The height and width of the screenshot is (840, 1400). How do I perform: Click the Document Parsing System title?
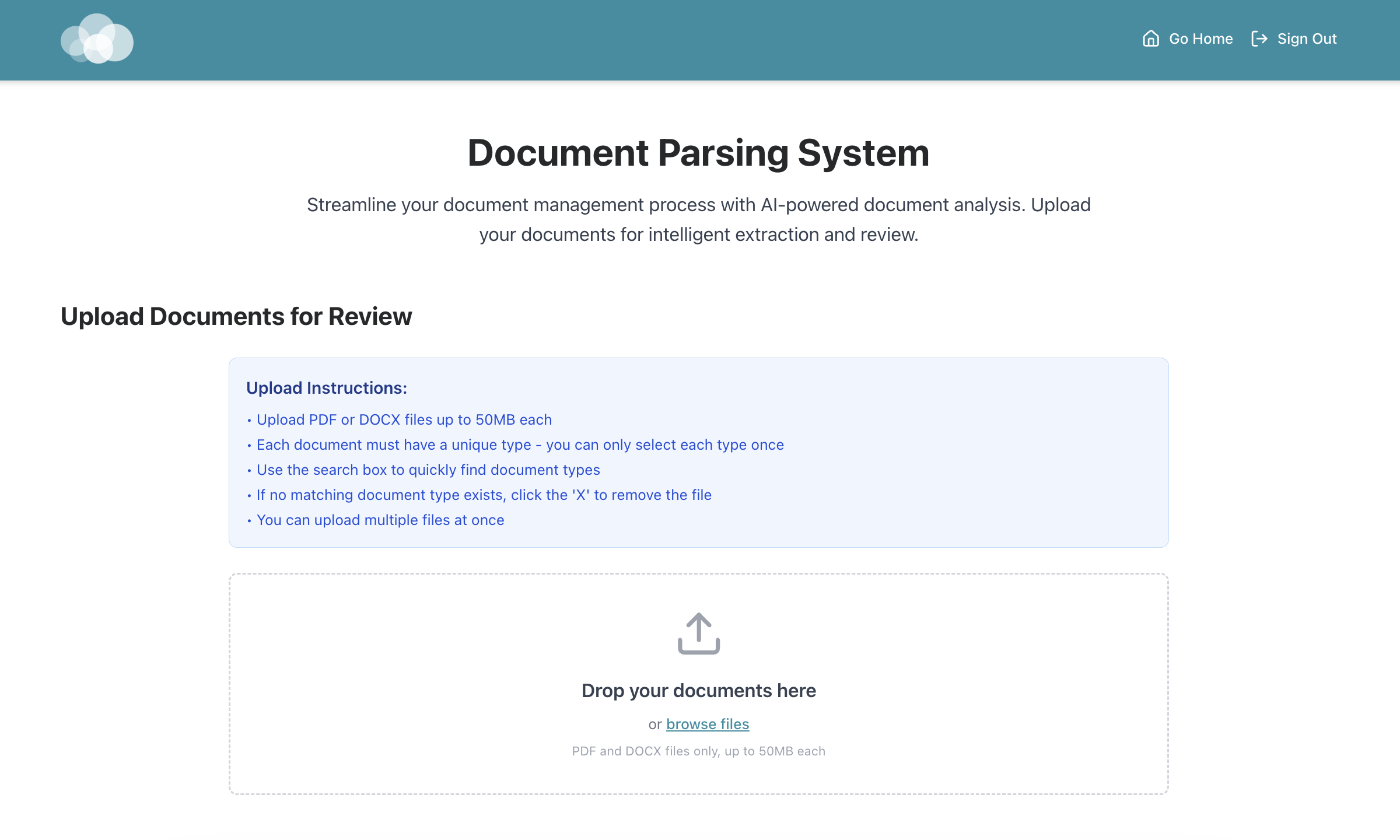(x=699, y=153)
